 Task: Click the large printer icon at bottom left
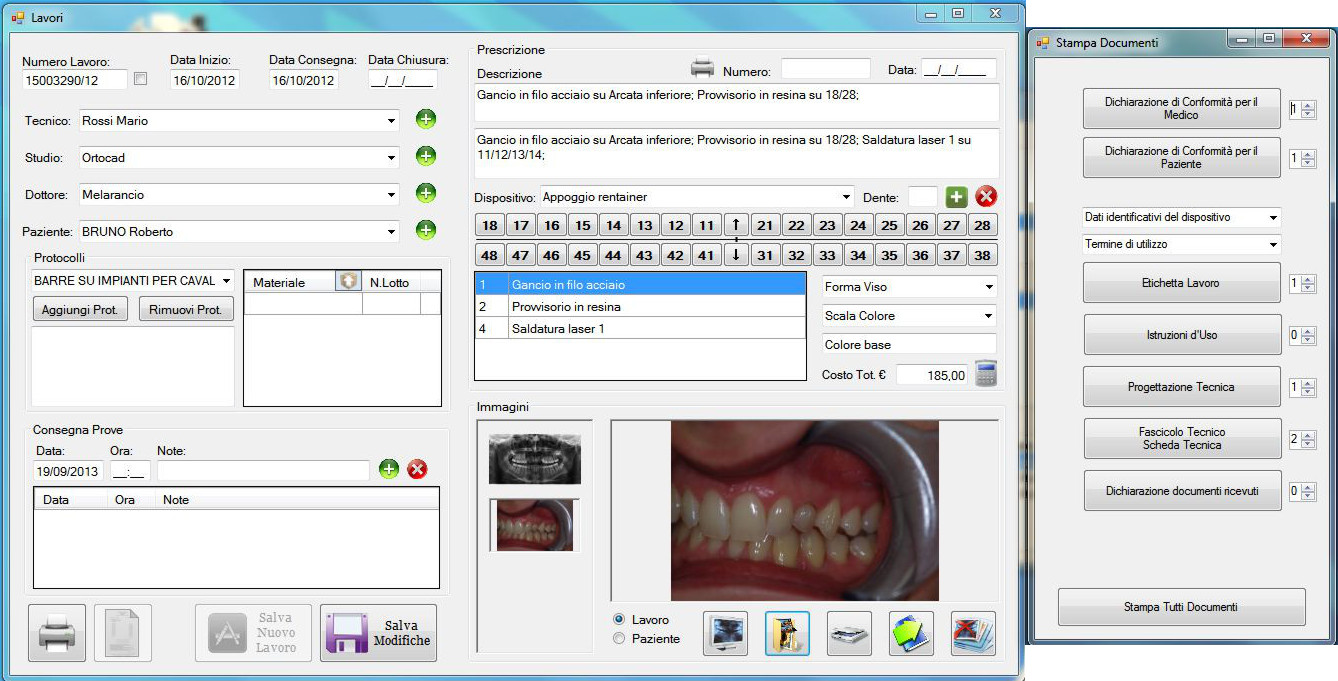57,633
